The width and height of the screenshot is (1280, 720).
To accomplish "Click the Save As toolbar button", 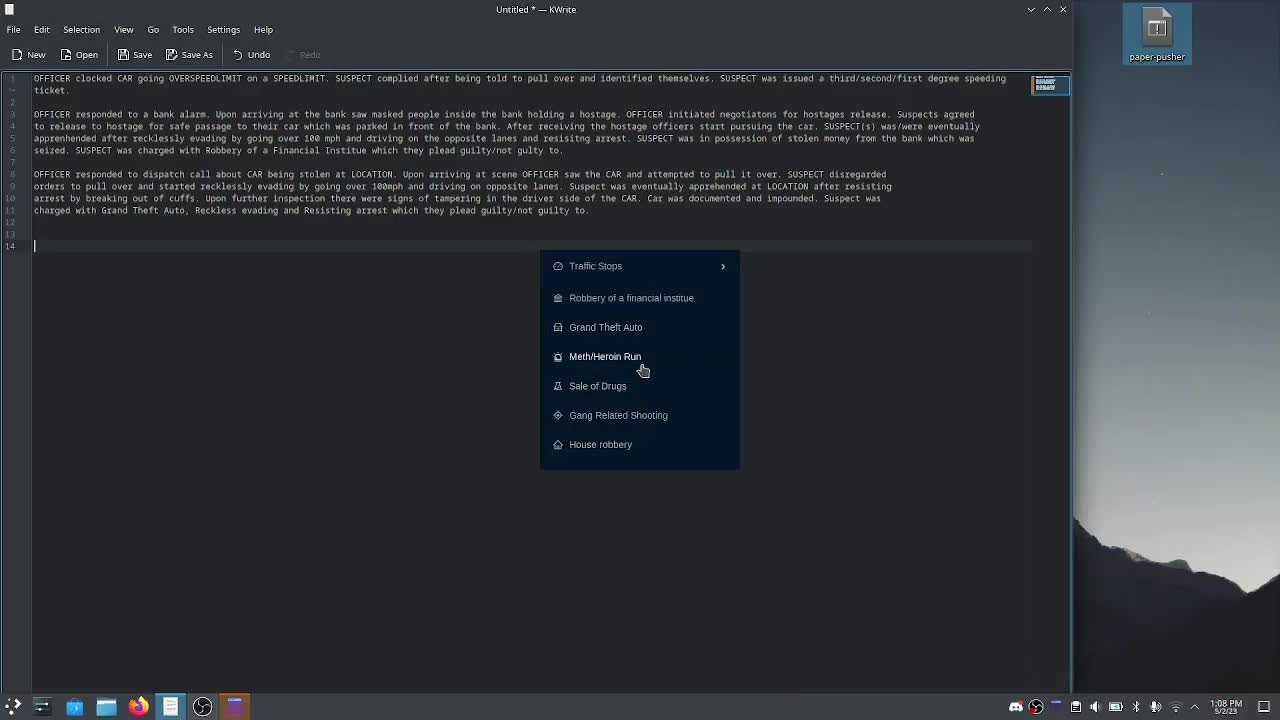I will 189,55.
